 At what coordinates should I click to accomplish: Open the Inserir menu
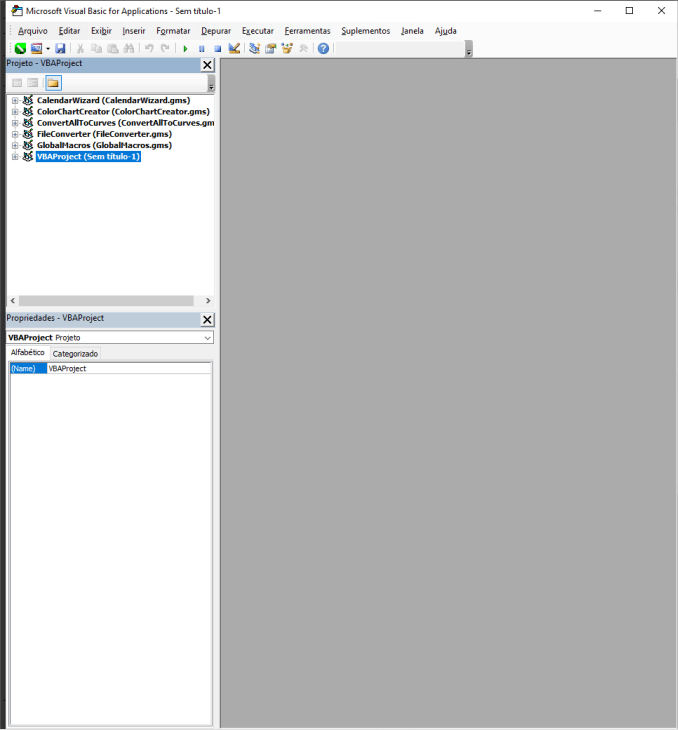(x=134, y=31)
